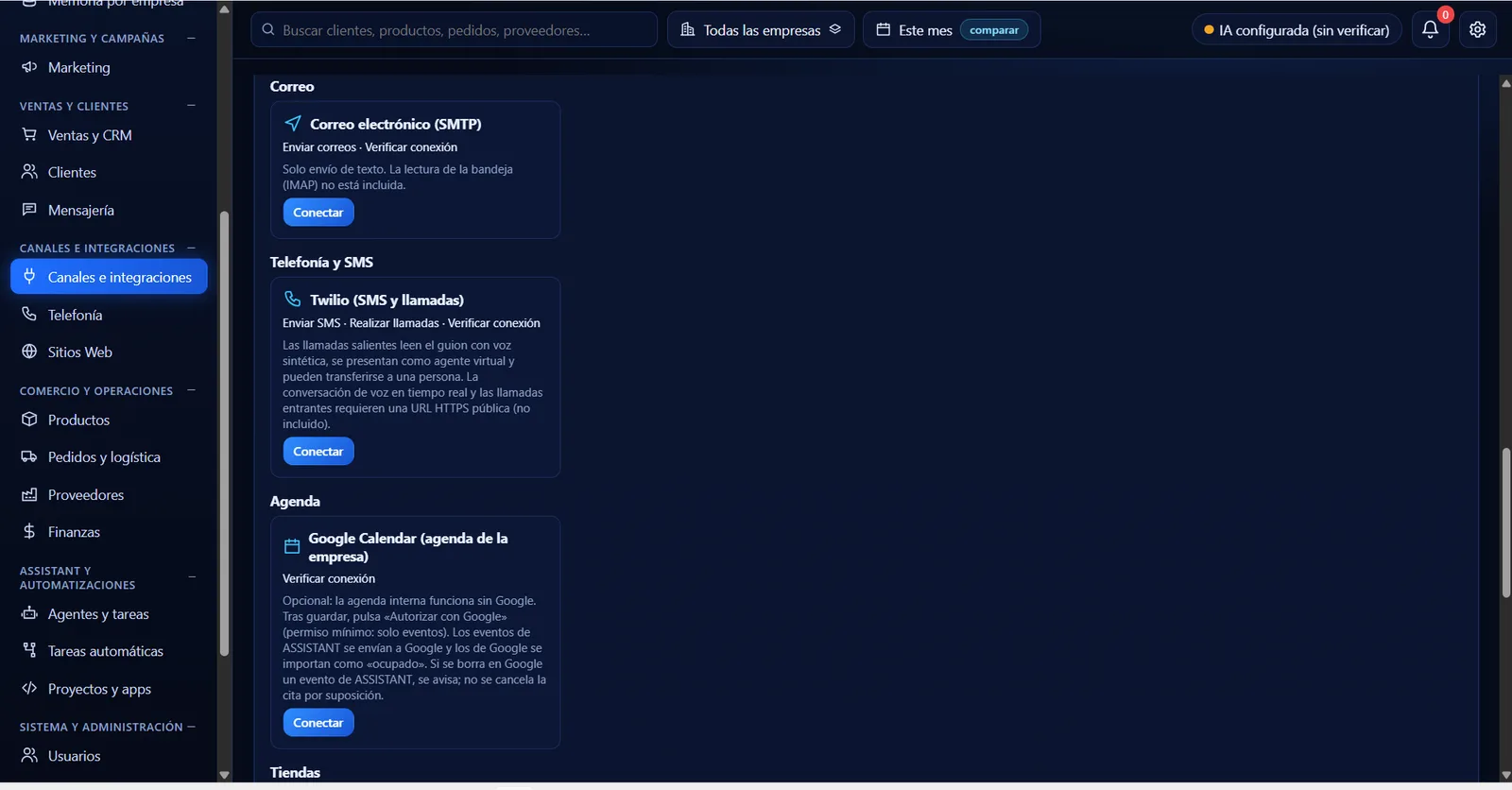Collapse the Sistema y Administración section
Image resolution: width=1512 pixels, height=790 pixels.
tap(191, 727)
